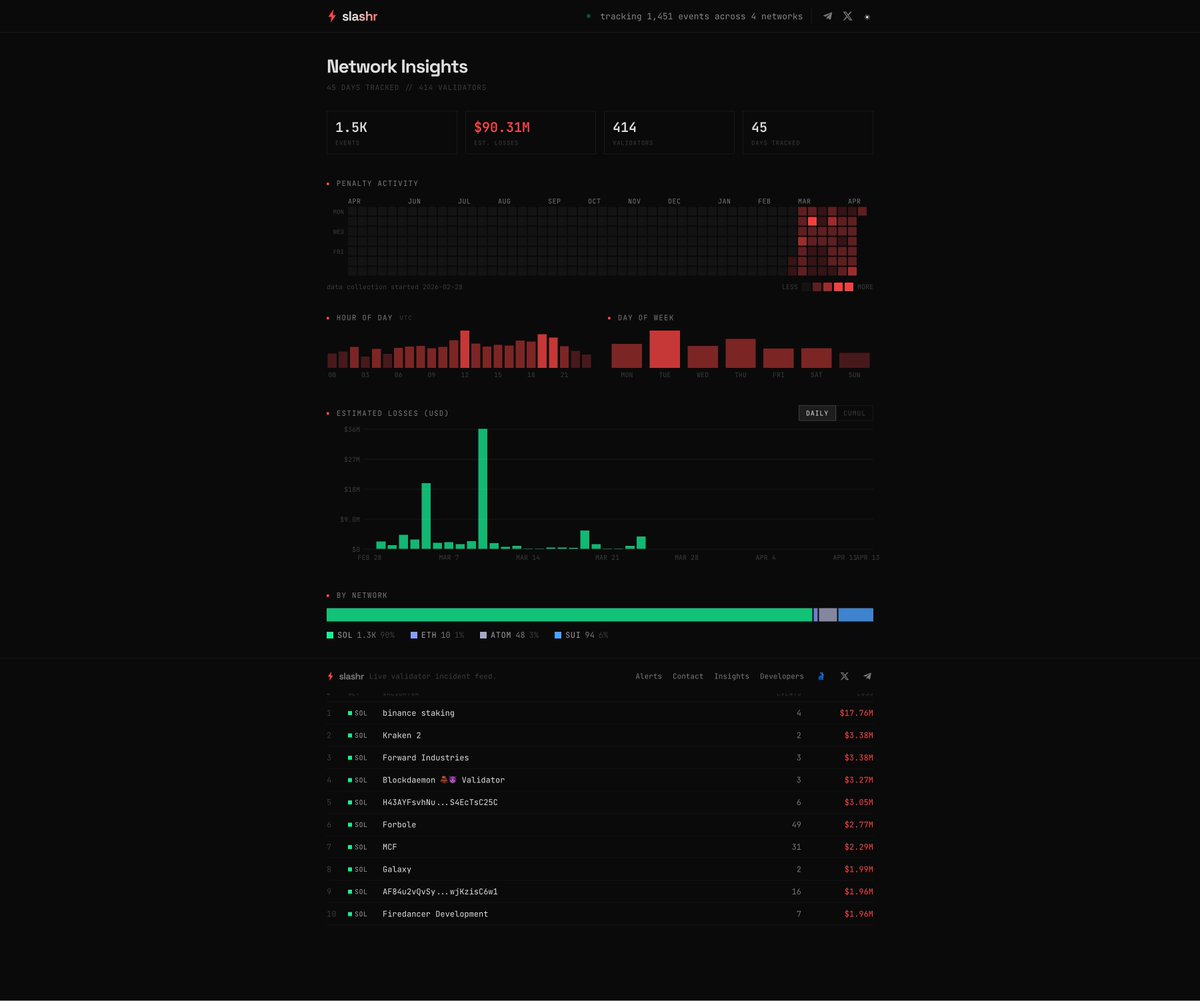
Task: Click the 414 validators stat card
Action: tap(669, 132)
